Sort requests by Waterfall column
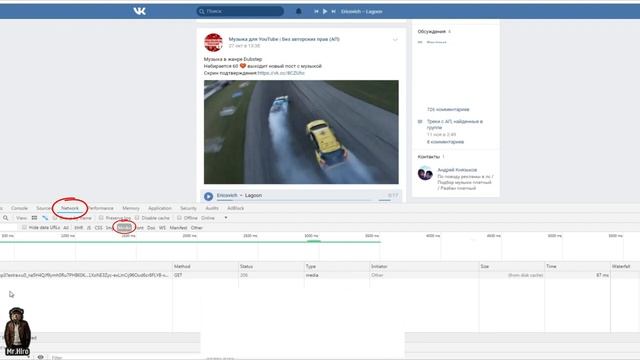This screenshot has height=360, width=640. 625,267
